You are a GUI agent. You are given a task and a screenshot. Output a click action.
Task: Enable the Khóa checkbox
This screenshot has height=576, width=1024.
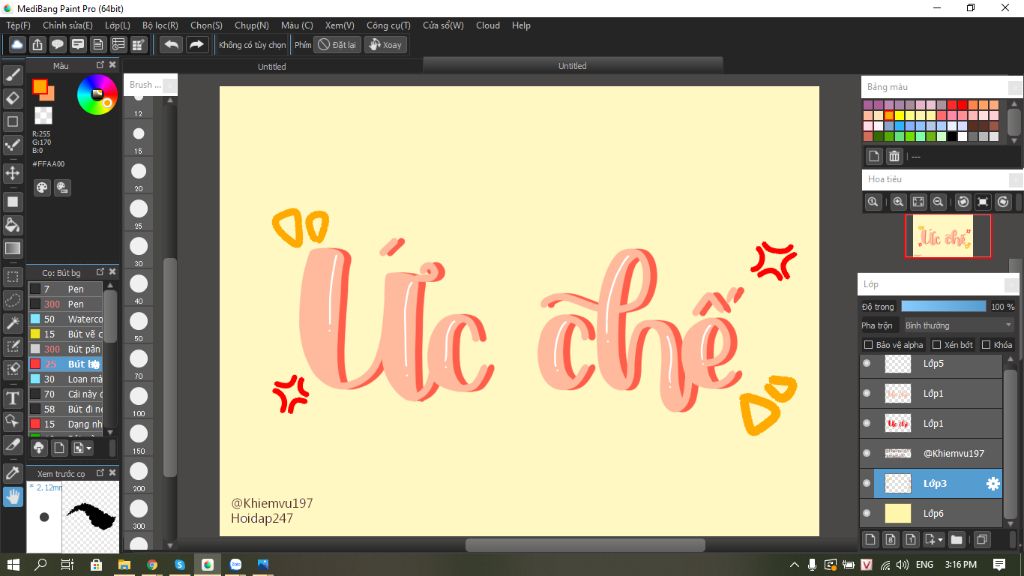click(x=986, y=344)
